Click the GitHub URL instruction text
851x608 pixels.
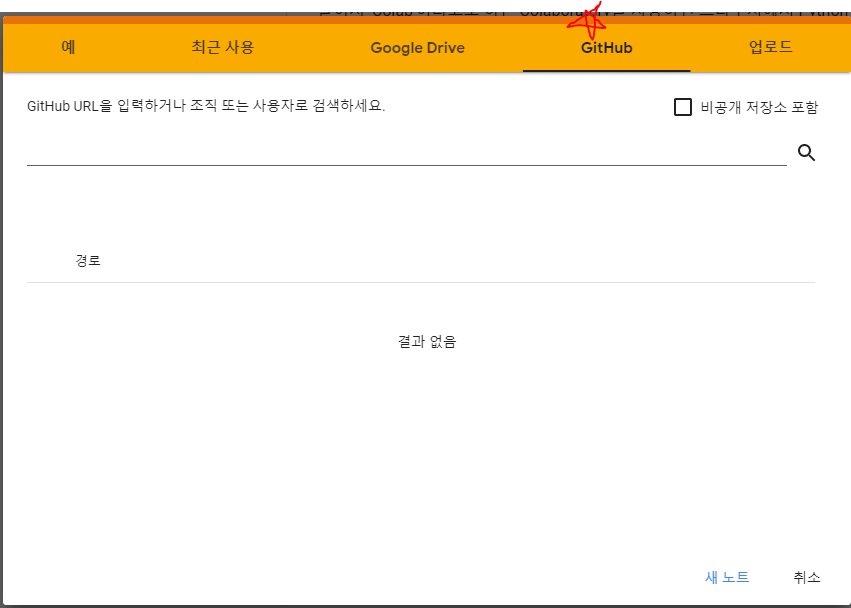(x=206, y=106)
